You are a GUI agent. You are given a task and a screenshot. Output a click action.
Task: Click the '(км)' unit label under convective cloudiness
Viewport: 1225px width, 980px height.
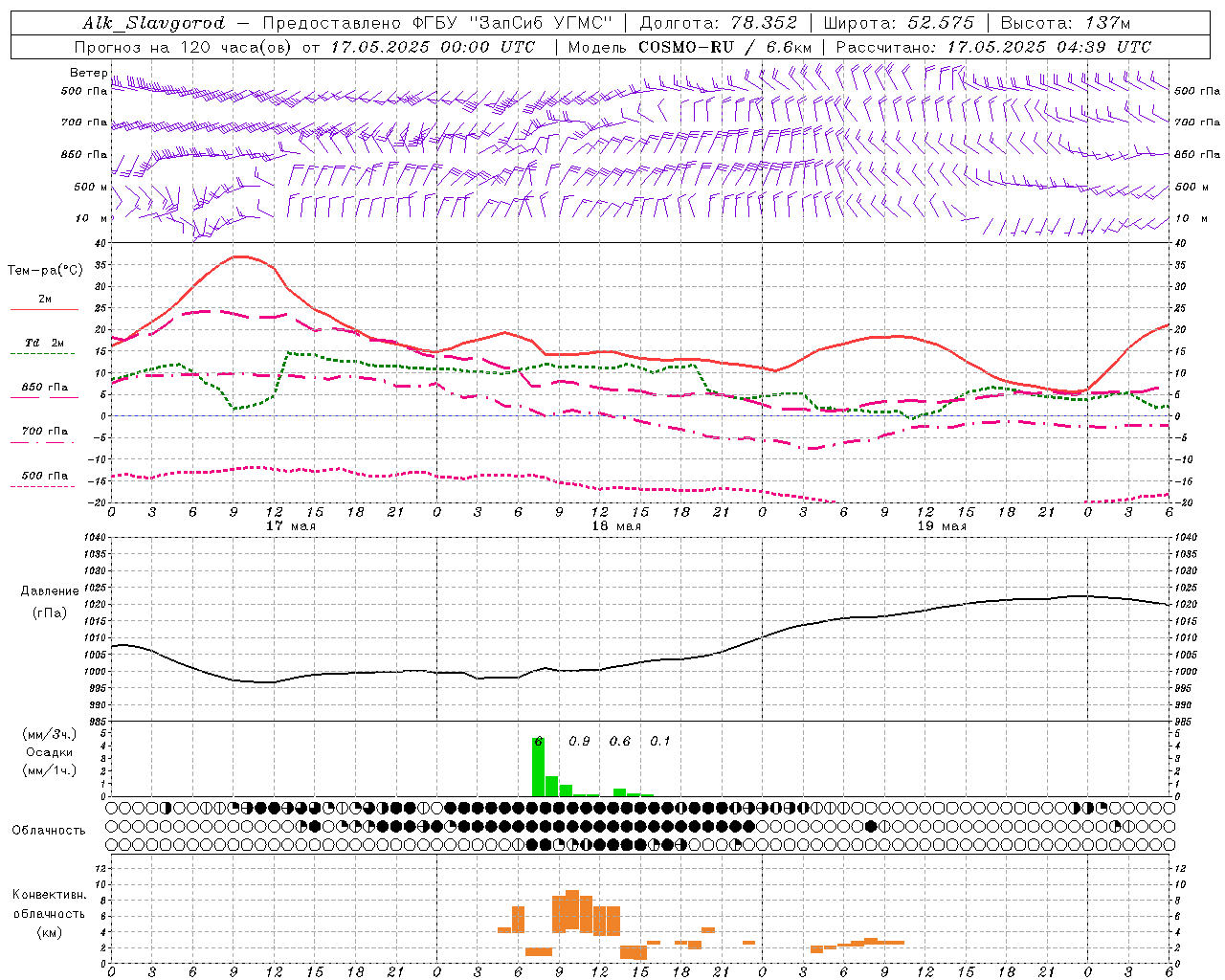(x=50, y=932)
